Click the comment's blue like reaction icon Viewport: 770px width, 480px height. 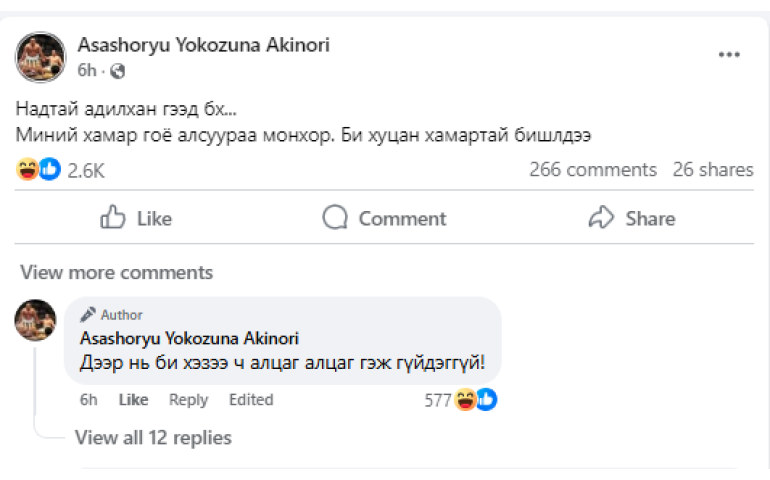(486, 400)
